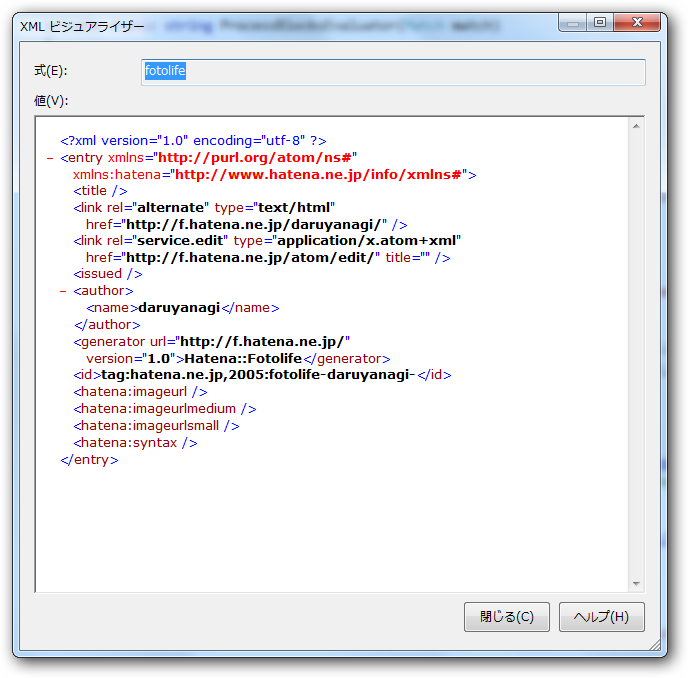688x678 pixels.
Task: Click the application/x.atom+xml type value
Action: point(366,241)
